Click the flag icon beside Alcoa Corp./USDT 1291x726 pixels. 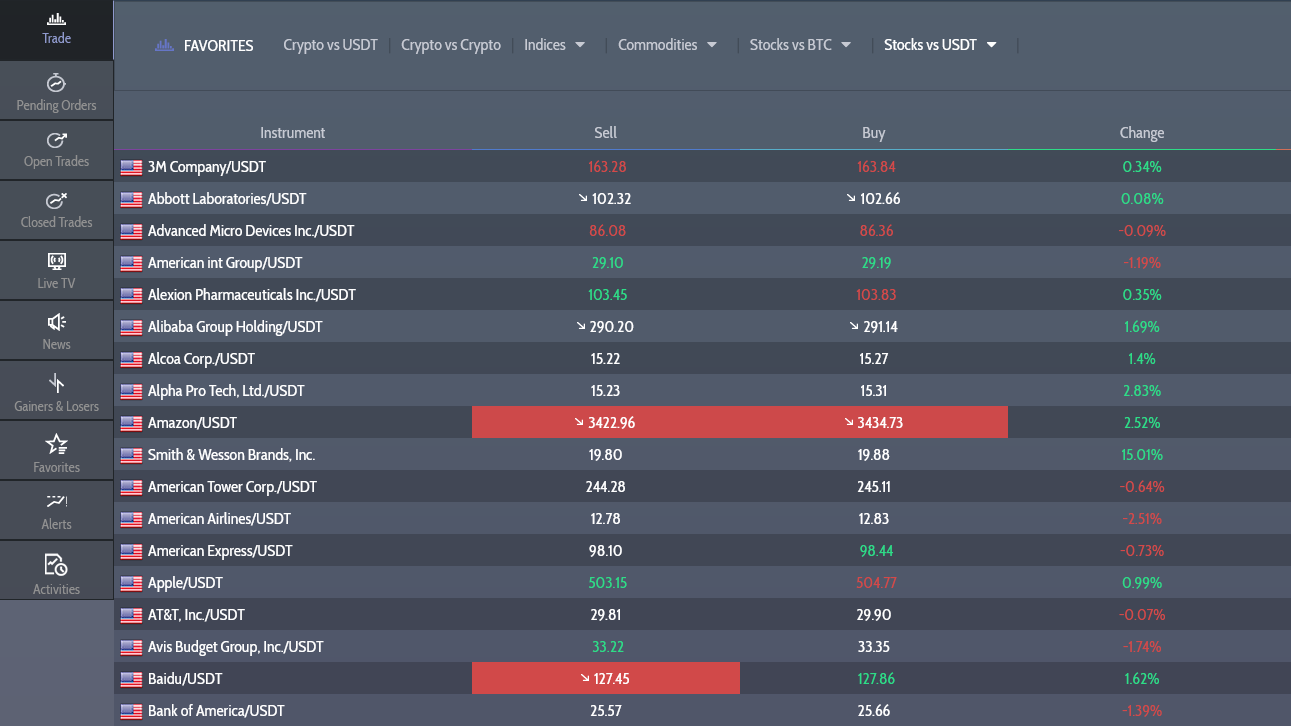tap(131, 359)
